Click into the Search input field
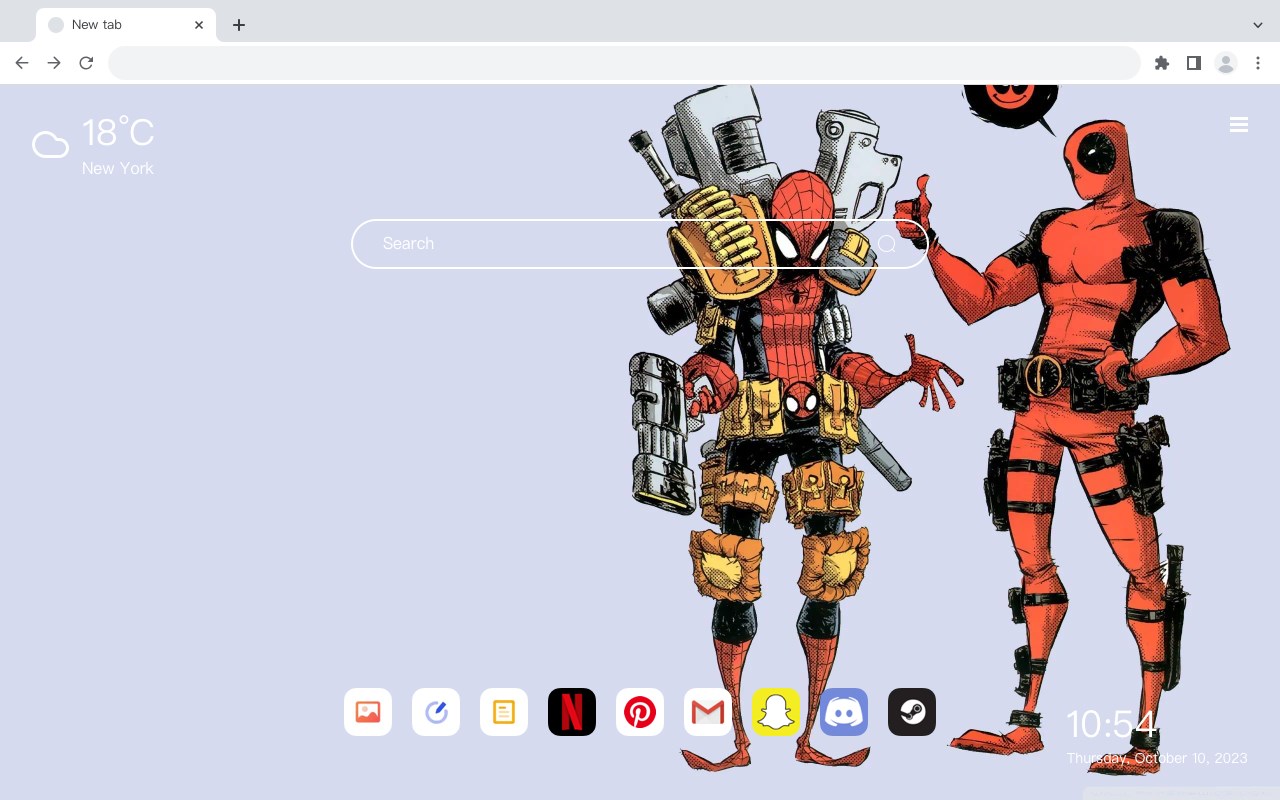The height and width of the screenshot is (800, 1280). tap(640, 244)
